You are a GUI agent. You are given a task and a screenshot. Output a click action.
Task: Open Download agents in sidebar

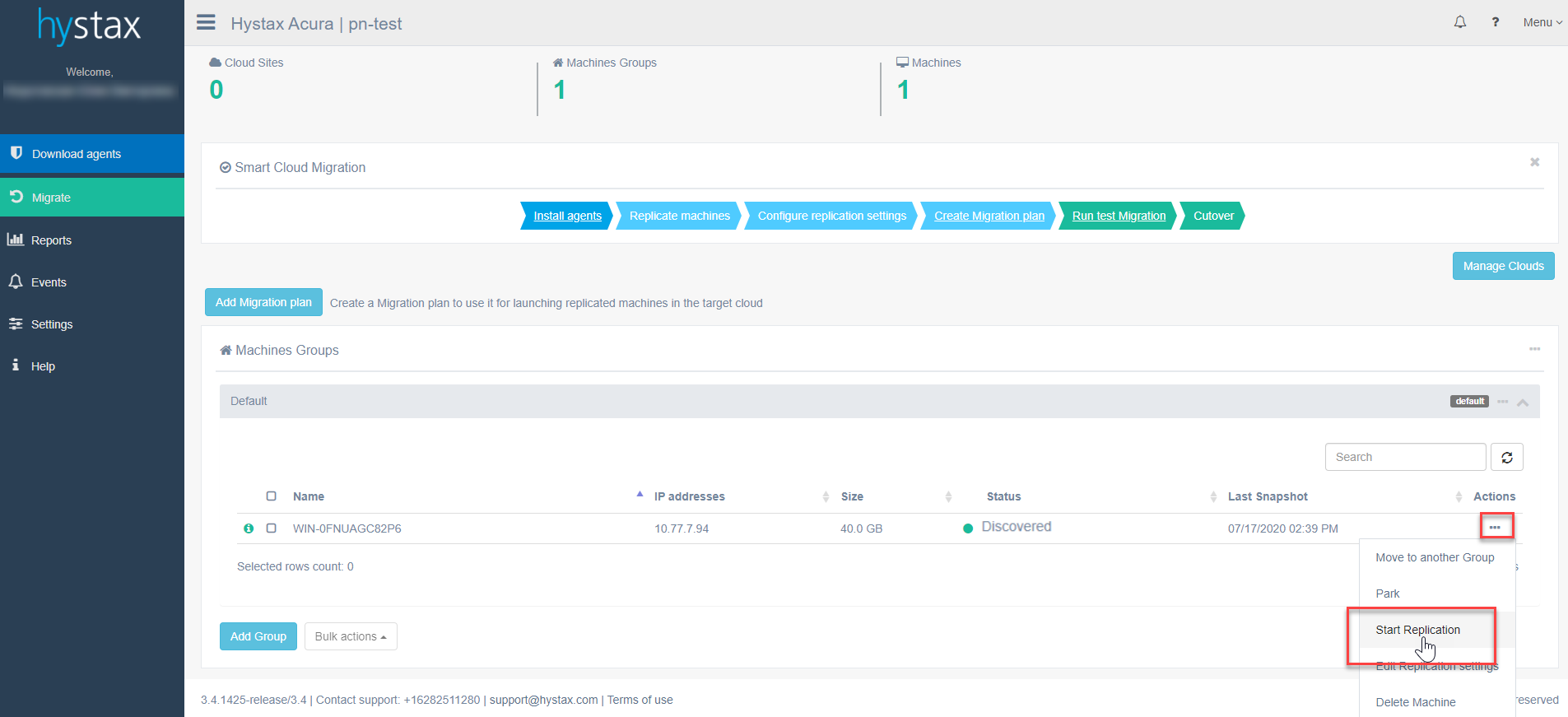pos(92,154)
